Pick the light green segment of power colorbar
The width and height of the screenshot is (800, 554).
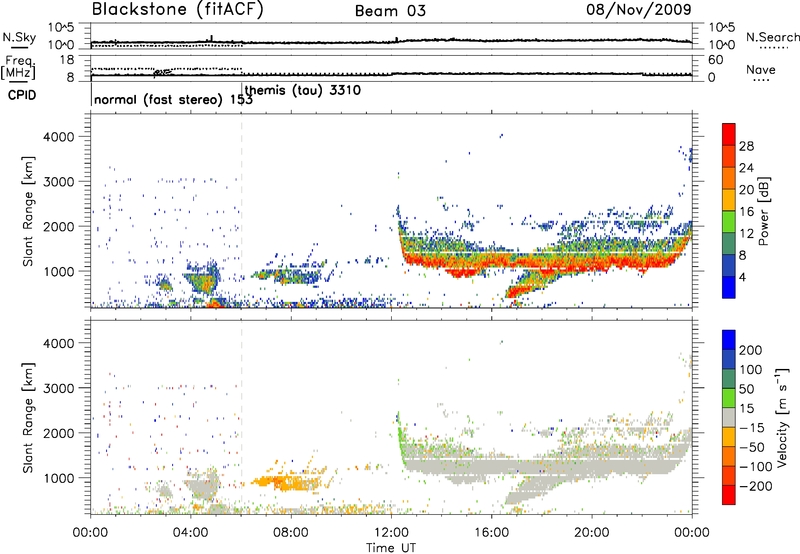pyautogui.click(x=729, y=221)
